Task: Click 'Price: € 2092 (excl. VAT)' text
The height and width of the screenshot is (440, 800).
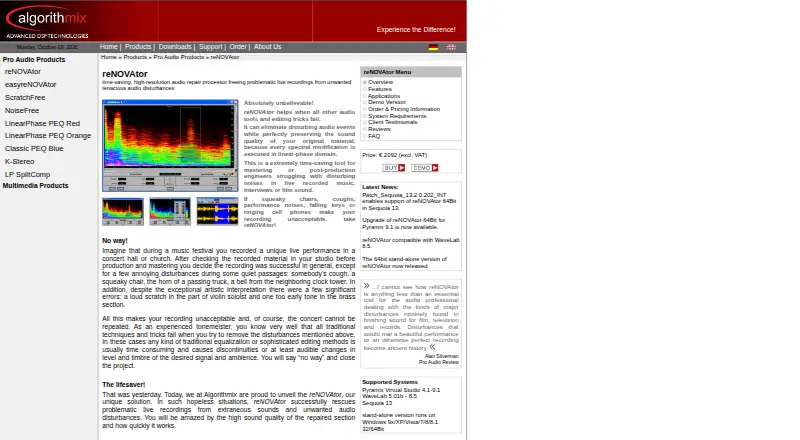Action: tap(395, 155)
